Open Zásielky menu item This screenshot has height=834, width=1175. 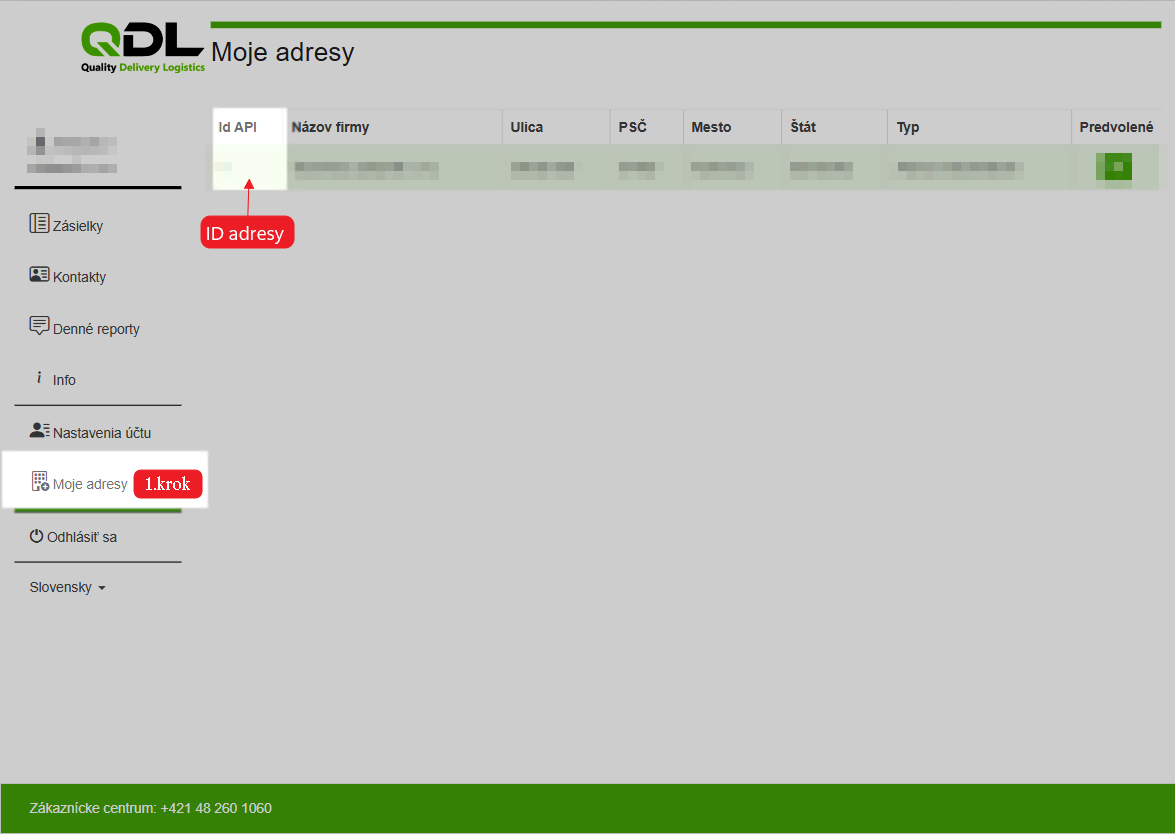tap(78, 226)
